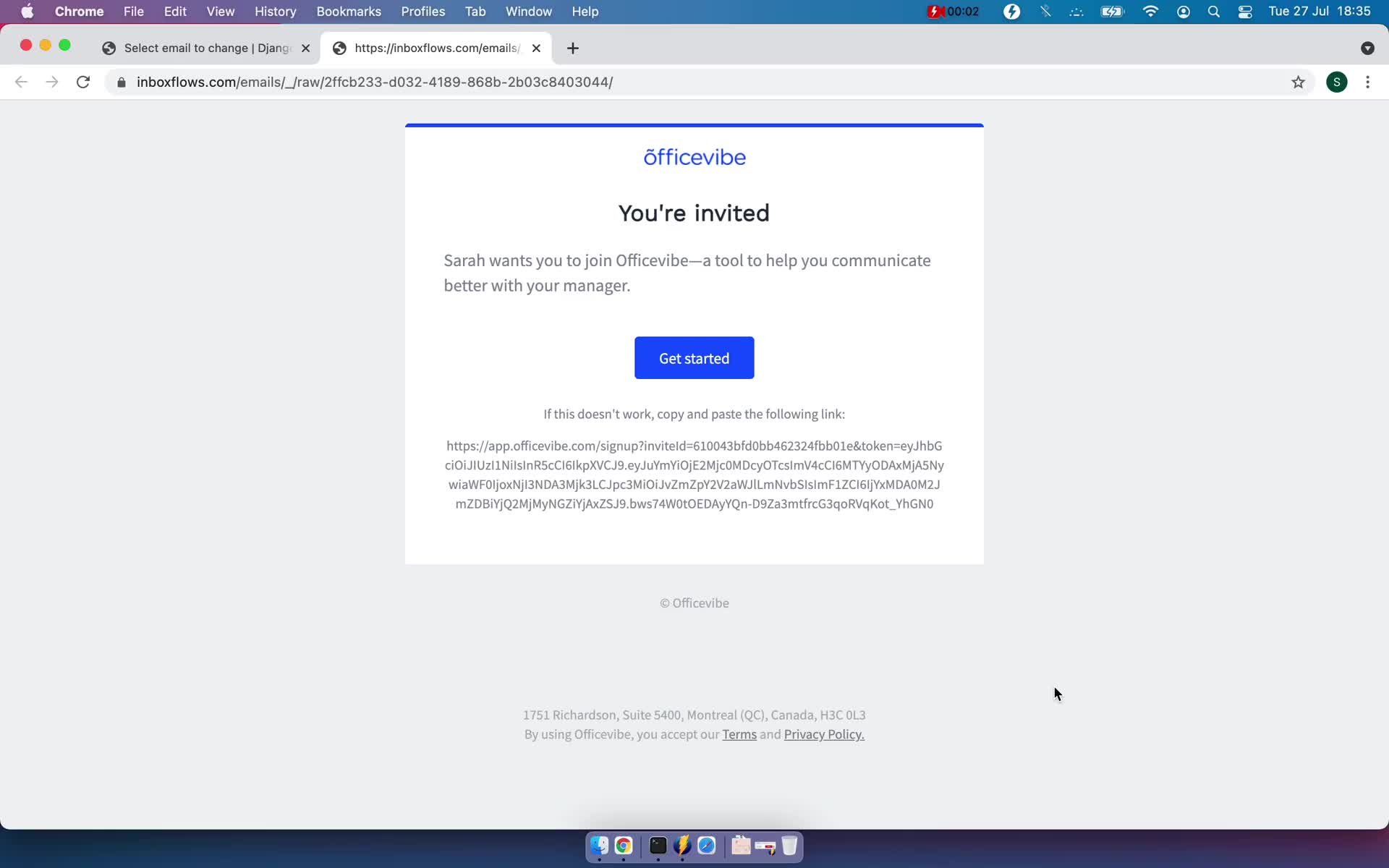This screenshot has width=1389, height=868.
Task: Click the Get started button
Action: coord(694,357)
